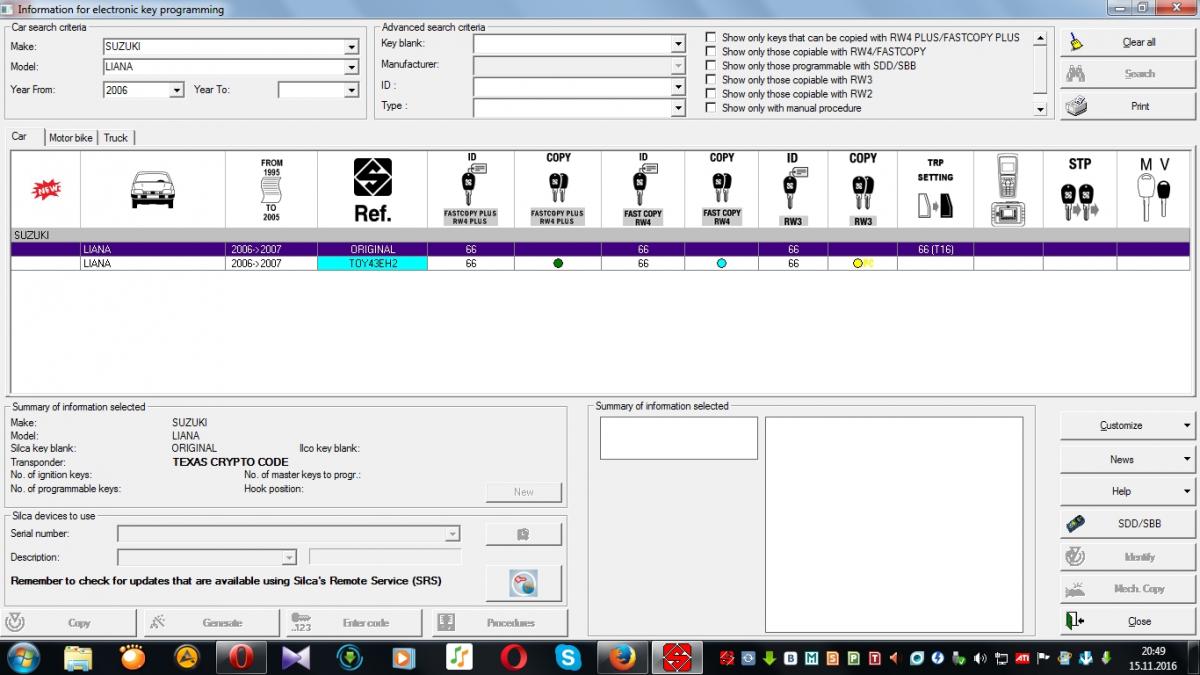Open the Year To dropdown

[x=351, y=90]
